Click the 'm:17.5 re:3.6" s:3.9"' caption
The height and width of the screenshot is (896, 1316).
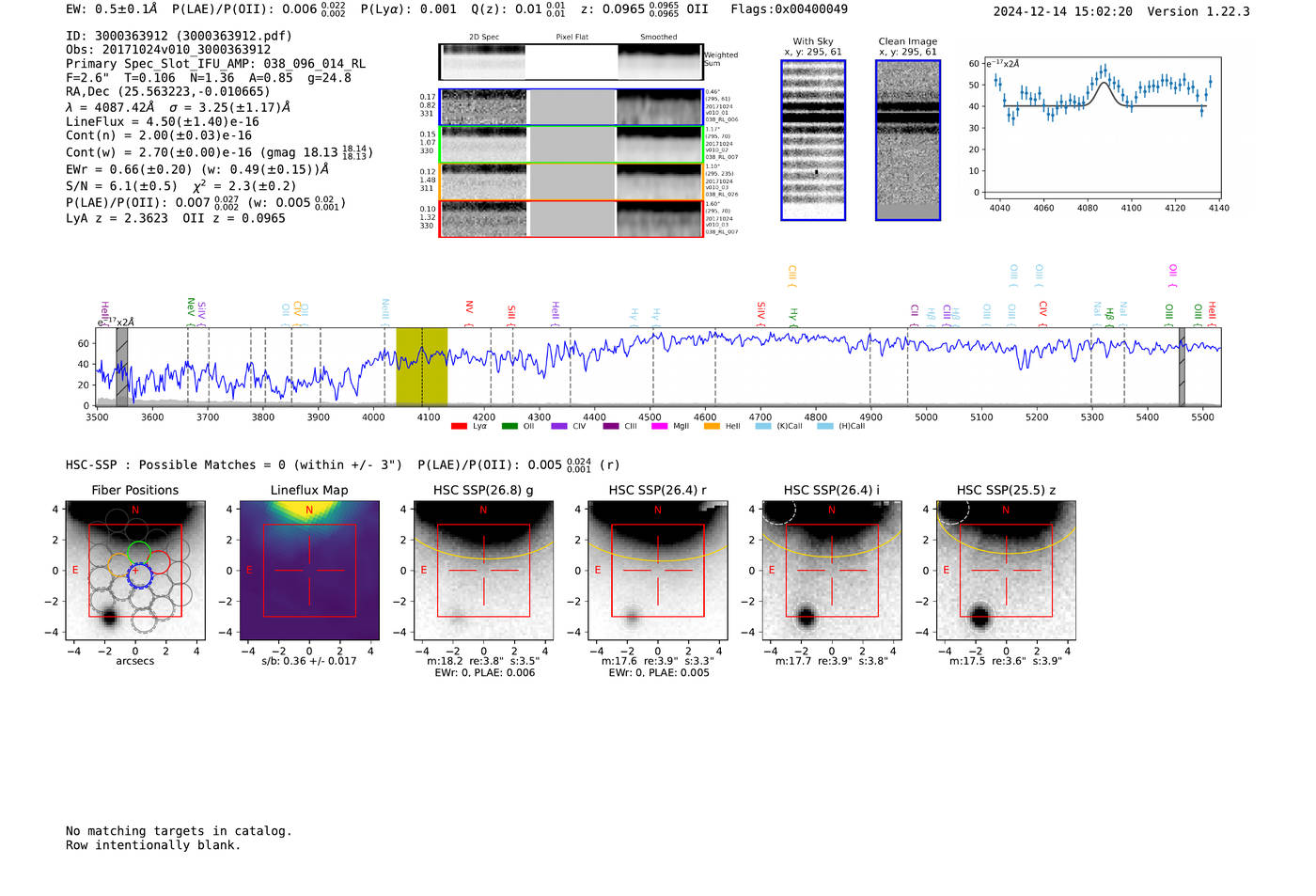1006,661
